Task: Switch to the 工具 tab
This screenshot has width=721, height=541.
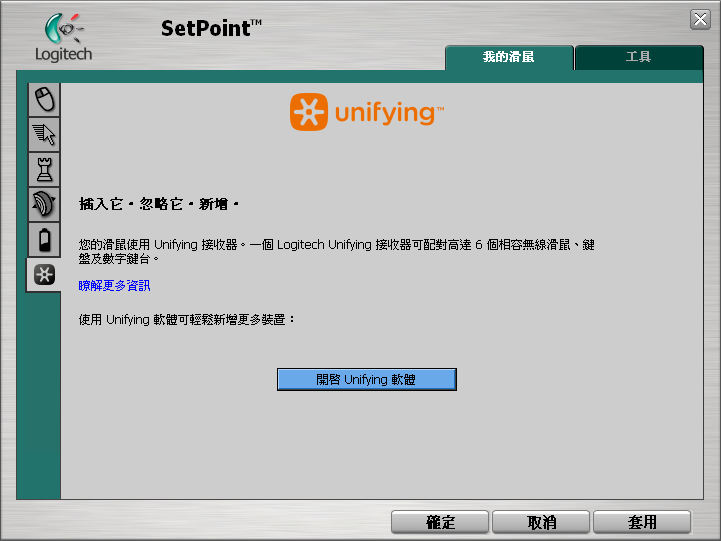Action: [x=639, y=57]
